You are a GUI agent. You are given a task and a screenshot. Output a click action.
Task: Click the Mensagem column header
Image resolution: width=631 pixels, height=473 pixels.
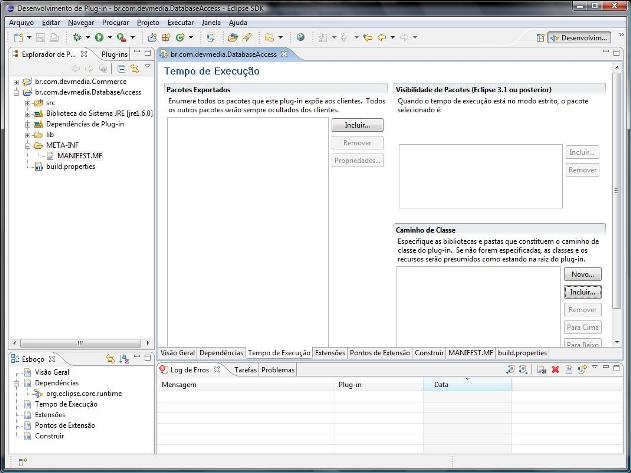[245, 384]
